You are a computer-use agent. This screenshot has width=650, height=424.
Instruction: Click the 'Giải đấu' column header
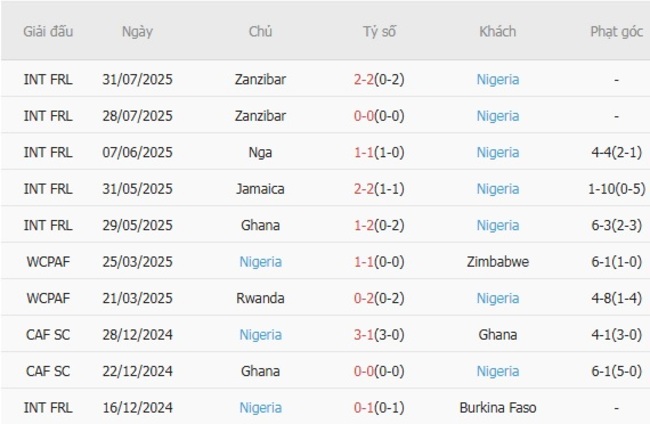point(48,31)
